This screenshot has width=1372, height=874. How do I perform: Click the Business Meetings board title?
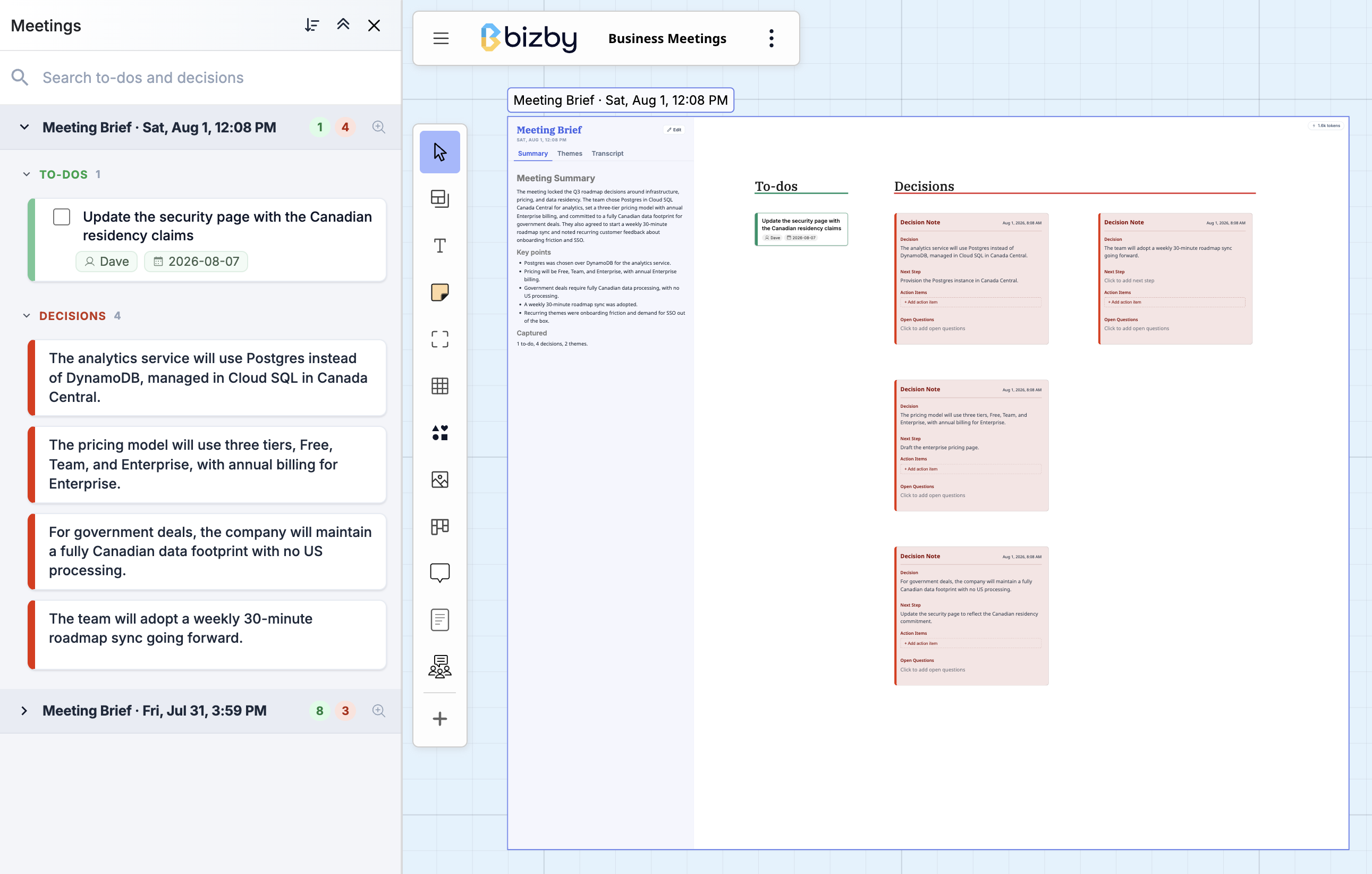(667, 38)
